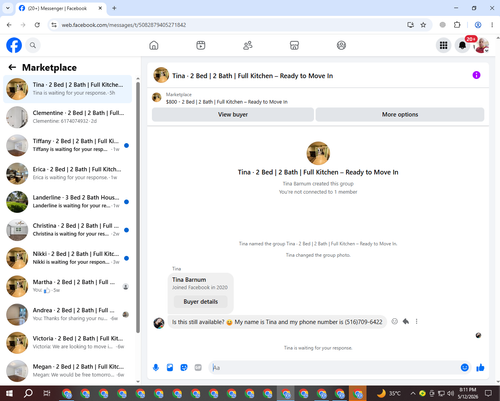Open the Friends tab icon
The height and width of the screenshot is (401, 500).
[248, 45]
